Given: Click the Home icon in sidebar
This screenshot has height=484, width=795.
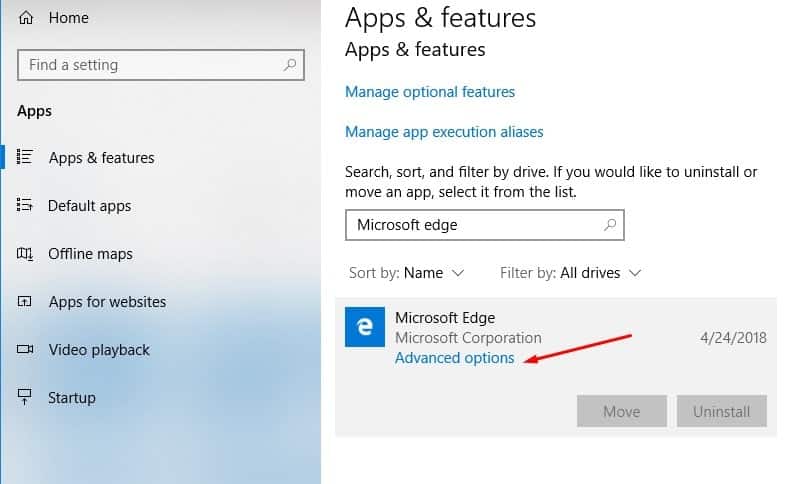Looking at the screenshot, I should click(x=26, y=18).
